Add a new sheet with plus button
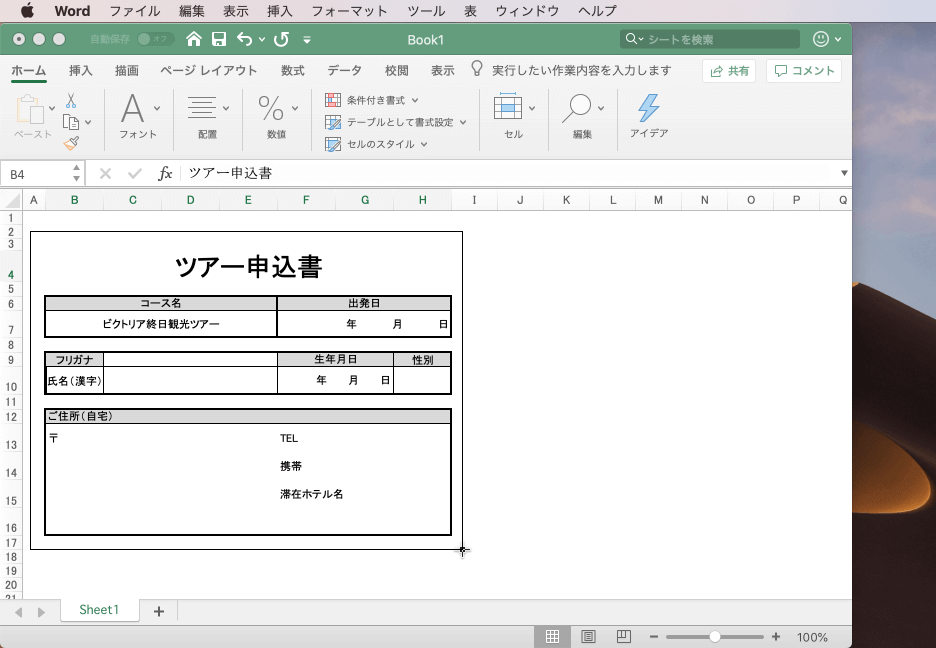 (x=159, y=611)
